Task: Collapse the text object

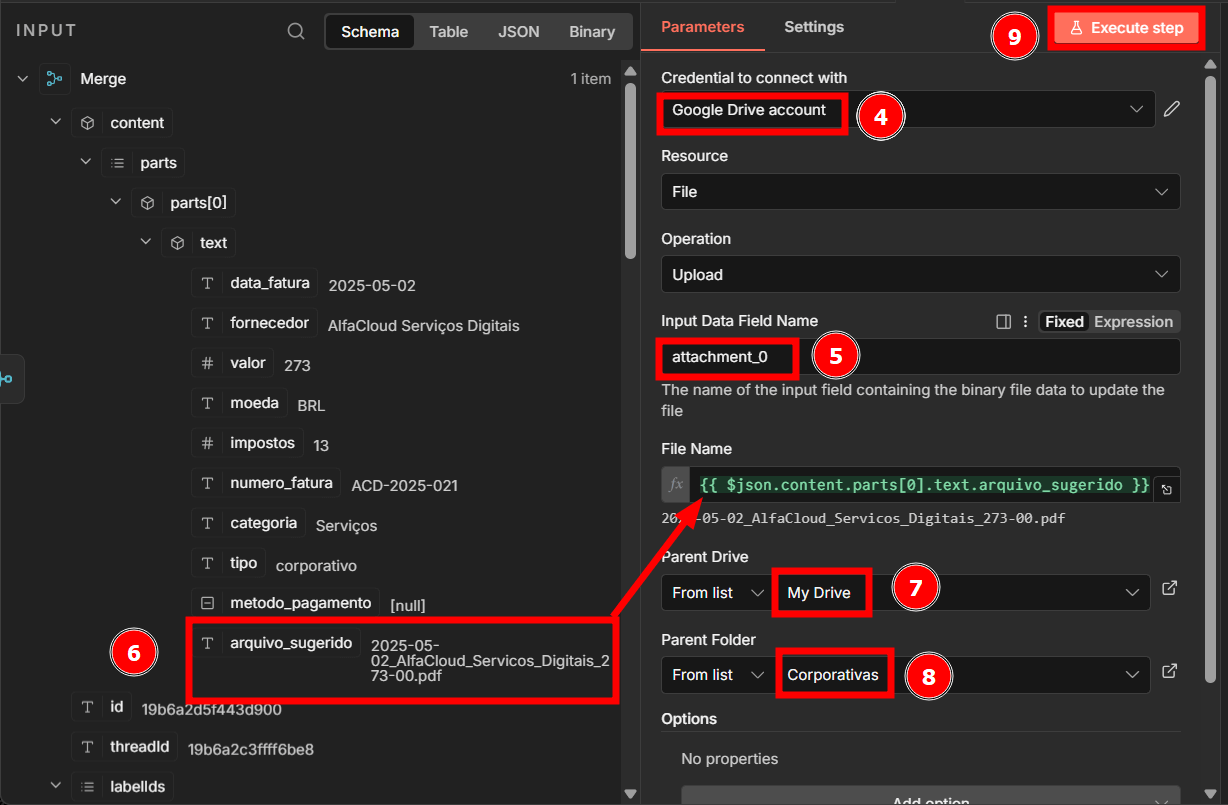Action: 147,243
